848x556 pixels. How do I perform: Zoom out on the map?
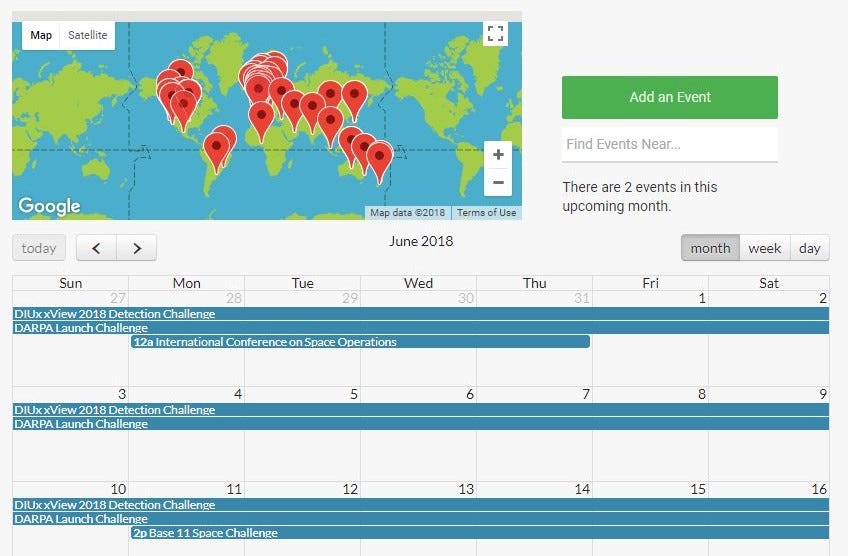pyautogui.click(x=498, y=182)
